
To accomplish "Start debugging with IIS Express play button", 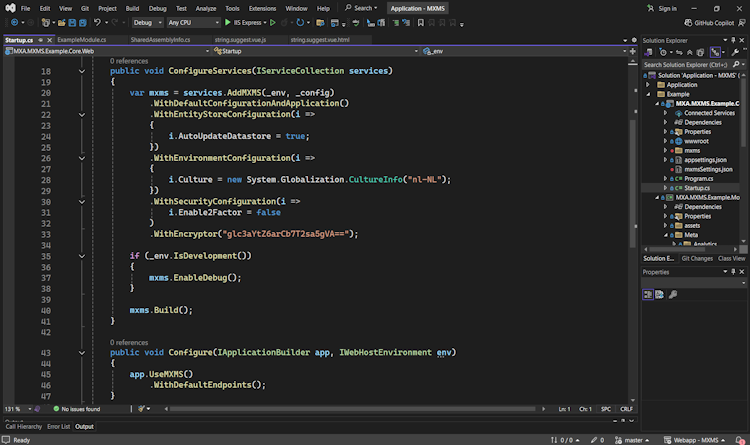I will [x=228, y=22].
